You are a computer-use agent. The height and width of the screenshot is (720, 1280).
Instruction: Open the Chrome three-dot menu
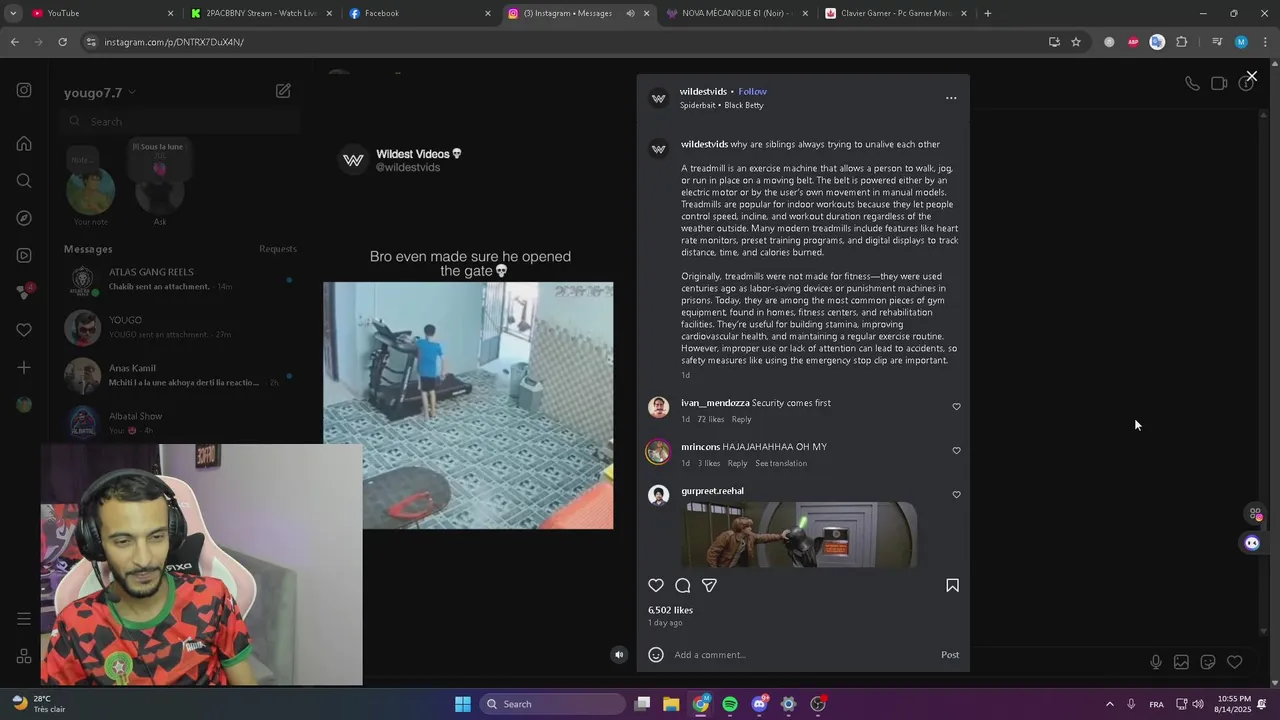point(1265,42)
